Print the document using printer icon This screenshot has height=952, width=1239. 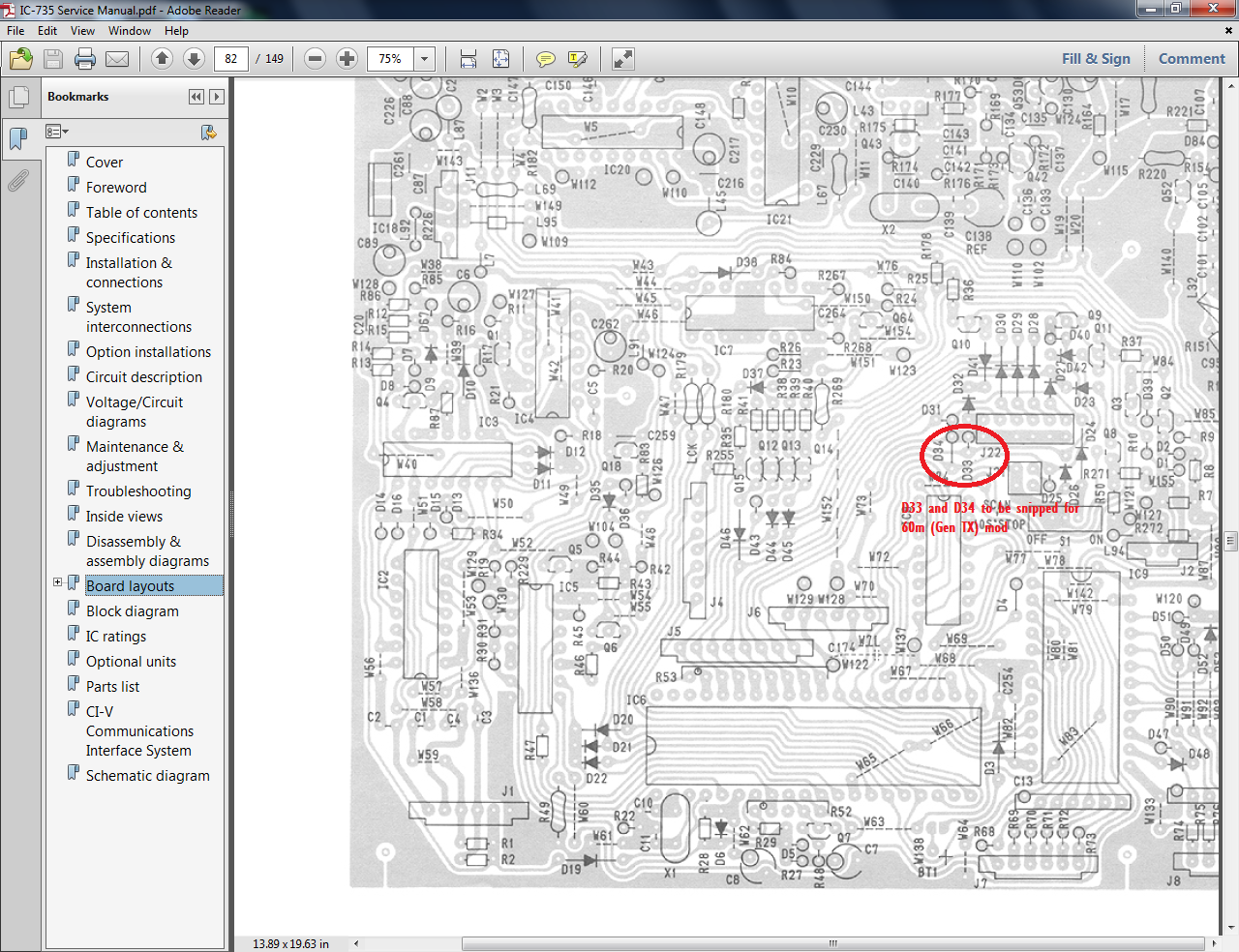click(85, 59)
